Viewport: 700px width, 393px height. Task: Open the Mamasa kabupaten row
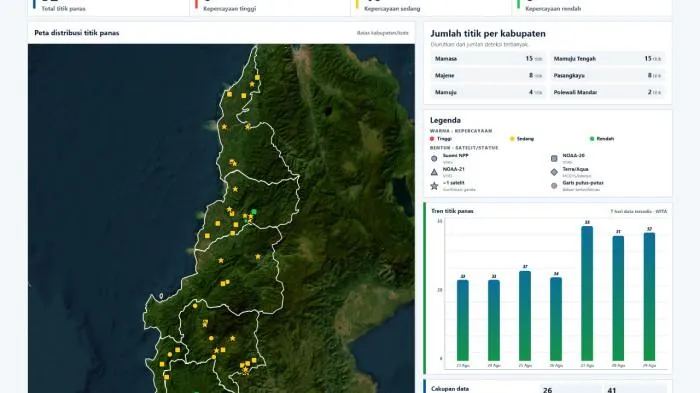[x=488, y=59]
